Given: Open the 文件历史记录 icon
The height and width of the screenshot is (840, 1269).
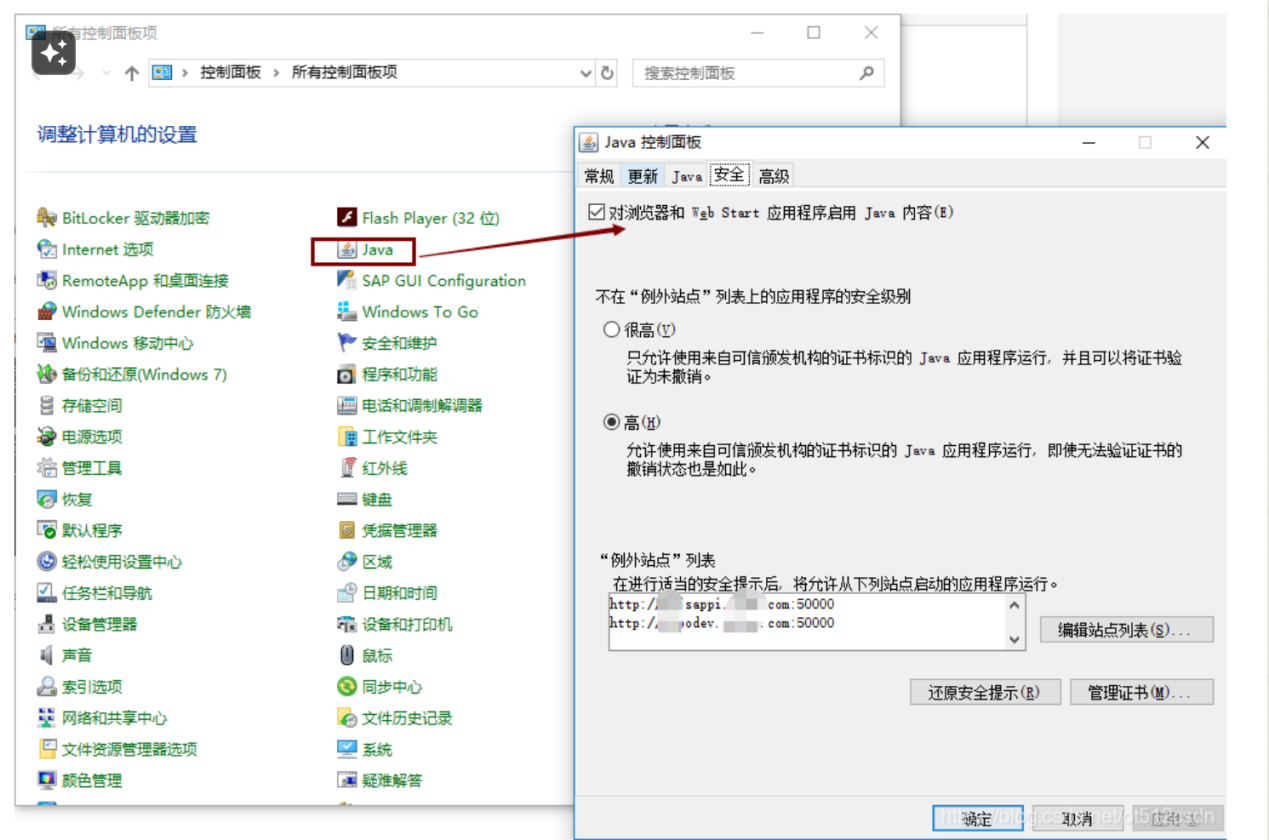Looking at the screenshot, I should point(347,717).
